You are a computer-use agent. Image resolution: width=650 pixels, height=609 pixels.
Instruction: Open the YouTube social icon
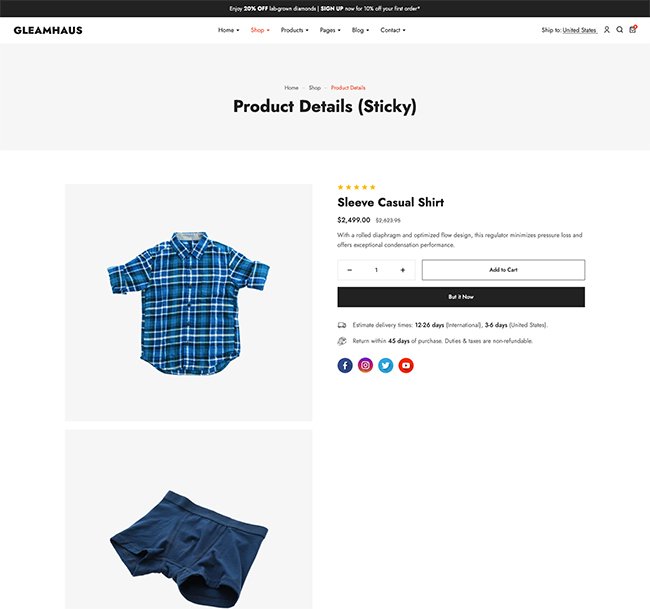(x=406, y=366)
